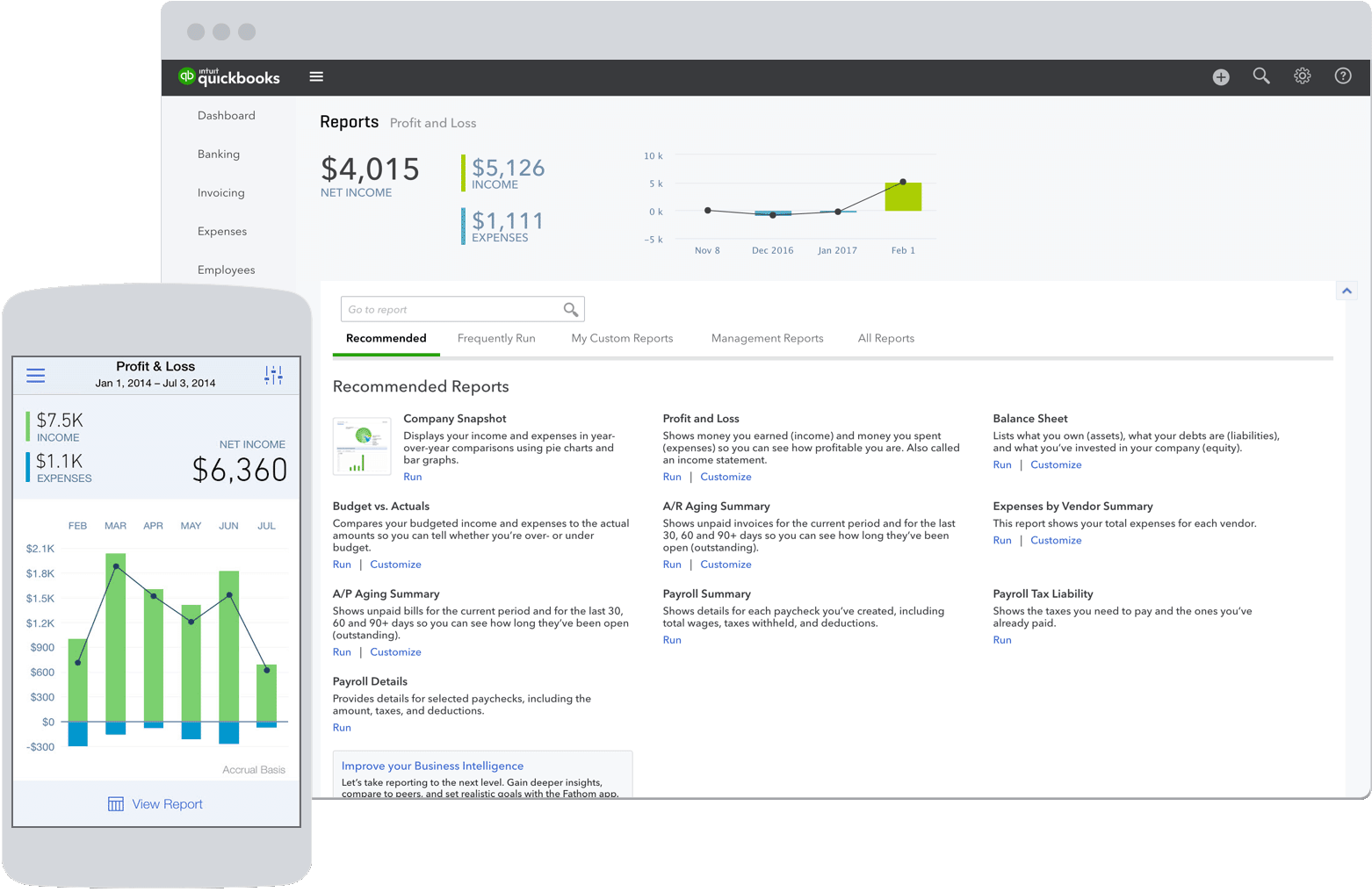Image resolution: width=1372 pixels, height=892 pixels.
Task: Click the QuickBooks logo
Action: coord(229,77)
